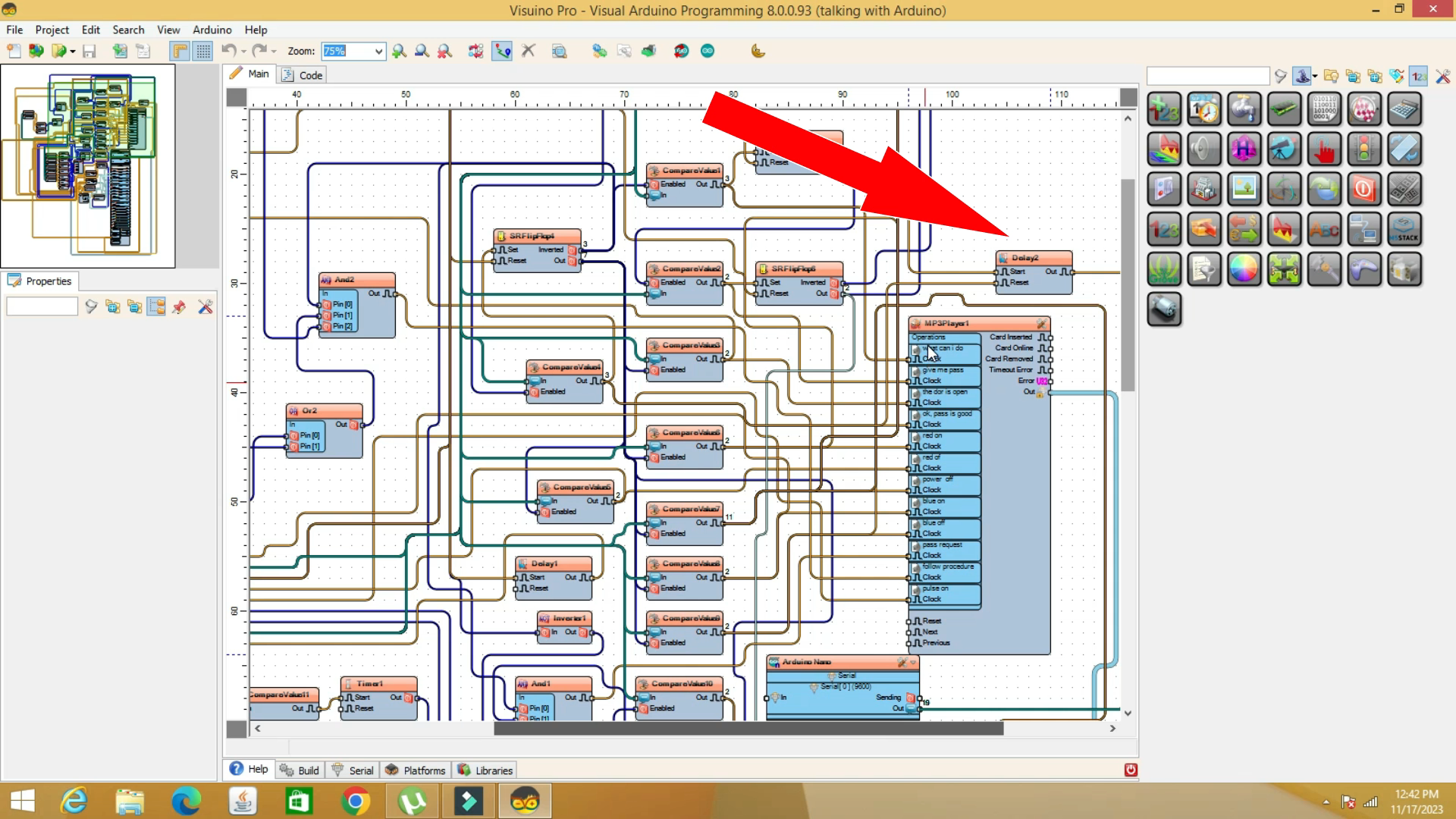Viewport: 1456px width, 819px height.
Task: Expand the Redo history dropdown arrow
Action: tap(274, 51)
